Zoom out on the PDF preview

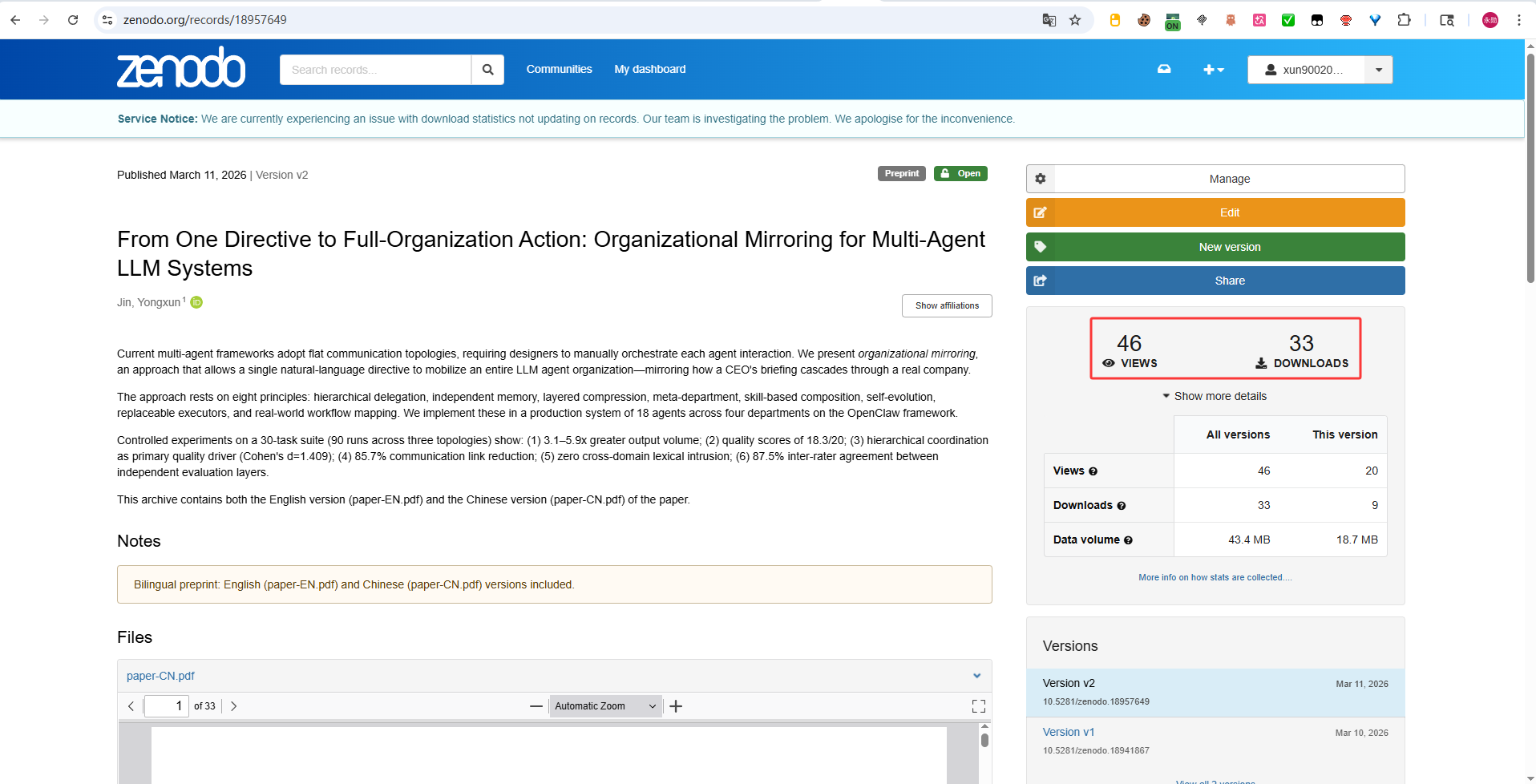tap(536, 706)
